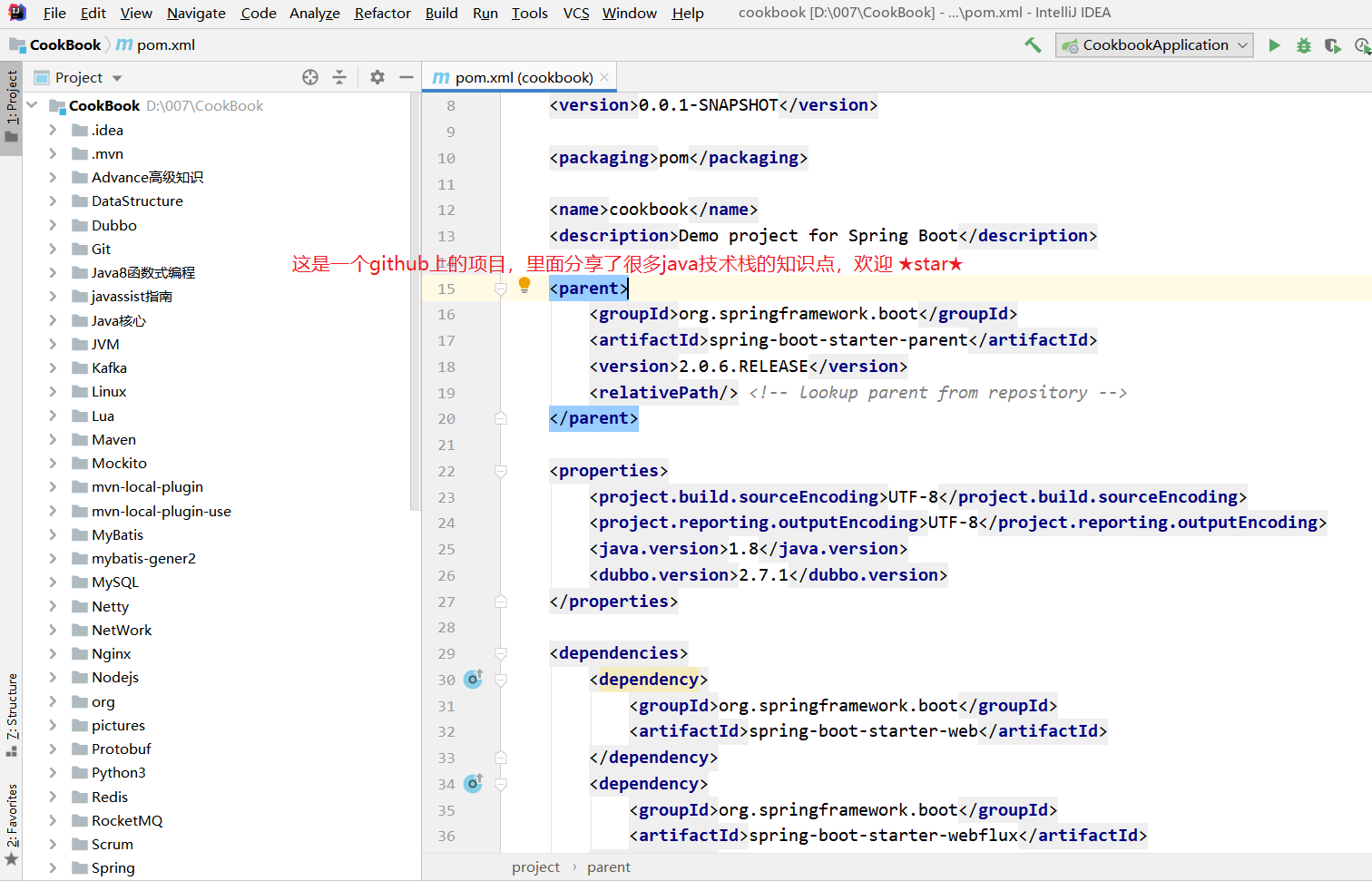Open the Refactor menu
Image resolution: width=1372 pixels, height=881 pixels.
tap(382, 13)
